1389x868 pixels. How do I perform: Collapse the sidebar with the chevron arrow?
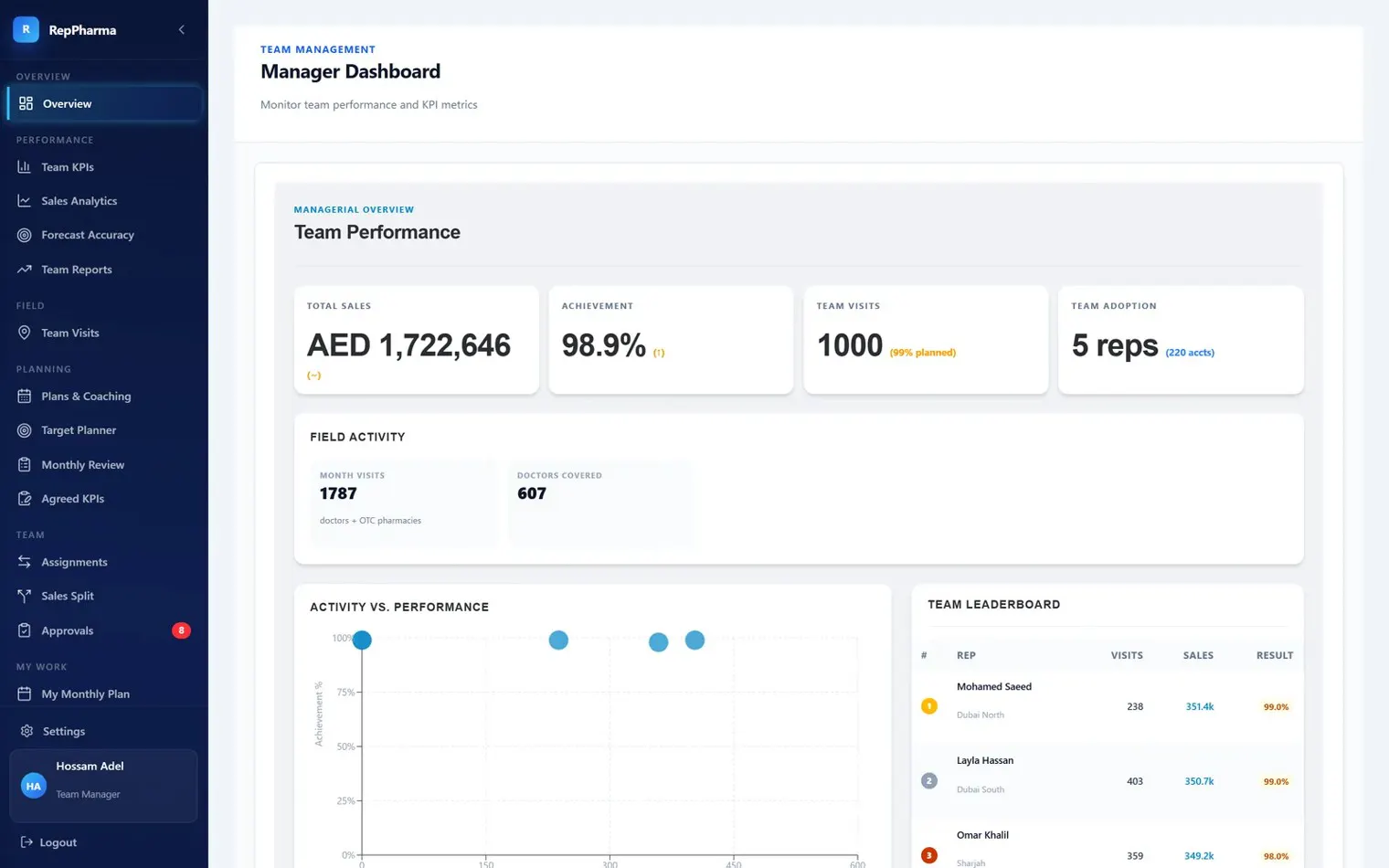coord(181,30)
